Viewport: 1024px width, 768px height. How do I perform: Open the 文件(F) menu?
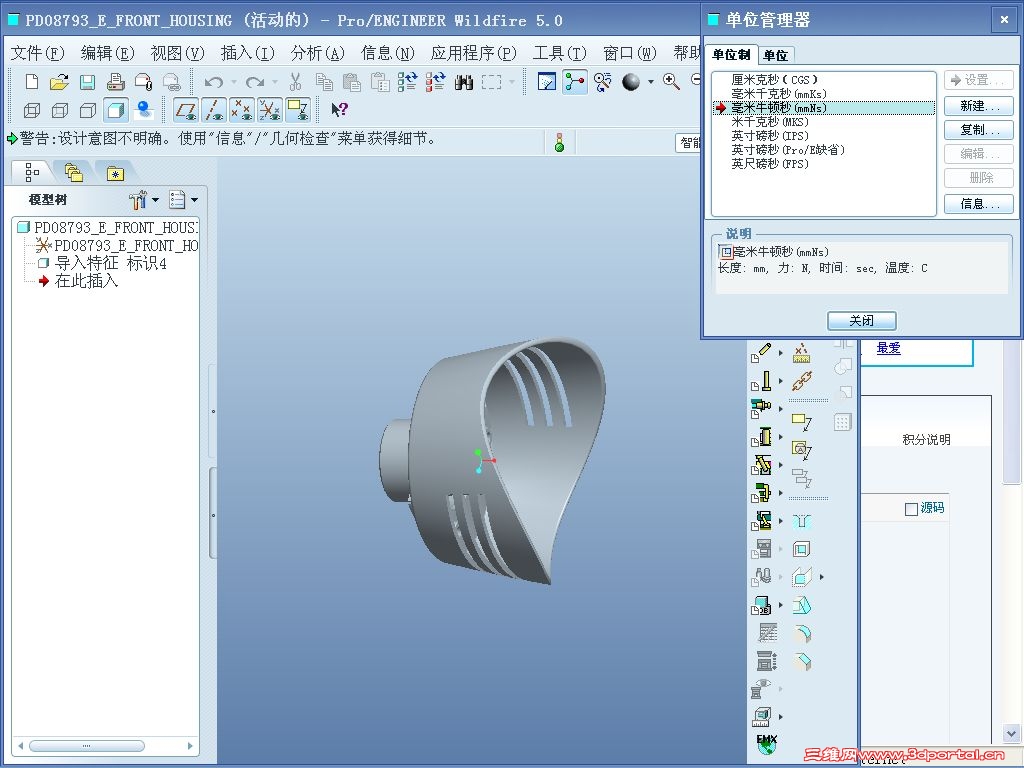(x=37, y=53)
